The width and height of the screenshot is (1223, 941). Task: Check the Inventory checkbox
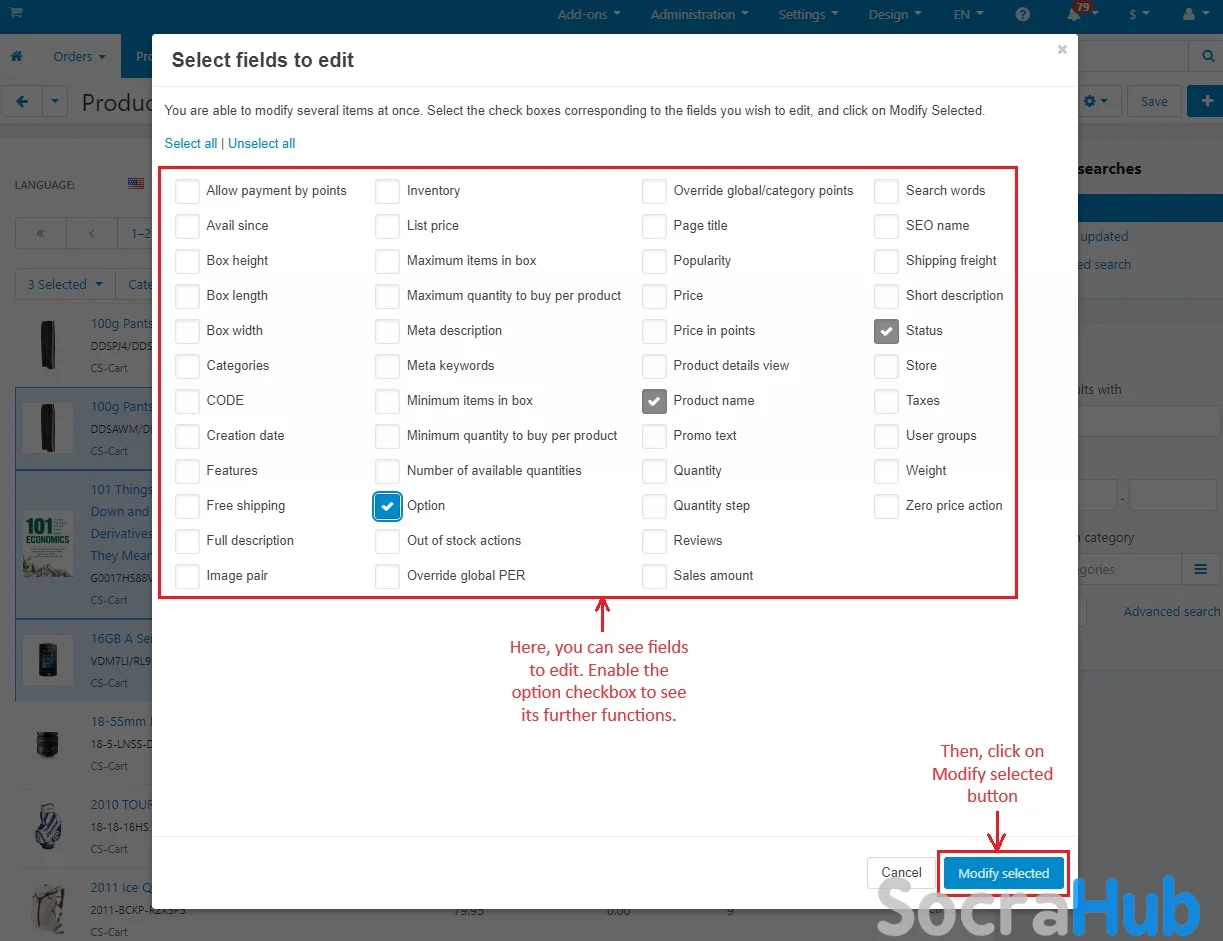tap(388, 191)
